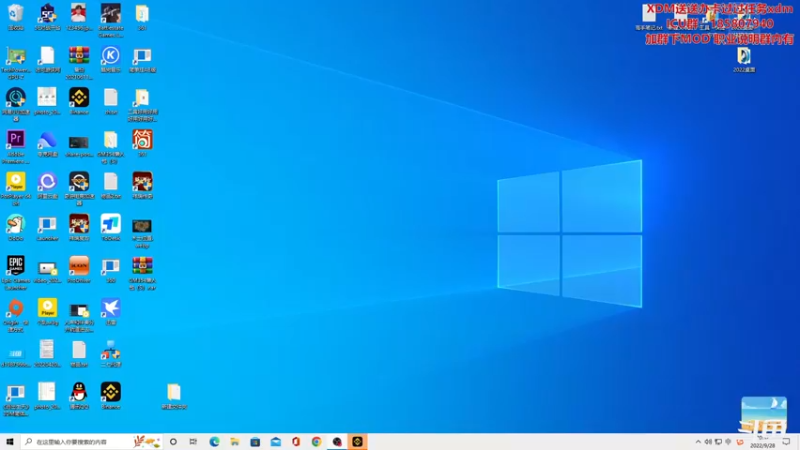800x450 pixels.
Task: Launch the Epic Games Launcher
Action: click(x=16, y=266)
